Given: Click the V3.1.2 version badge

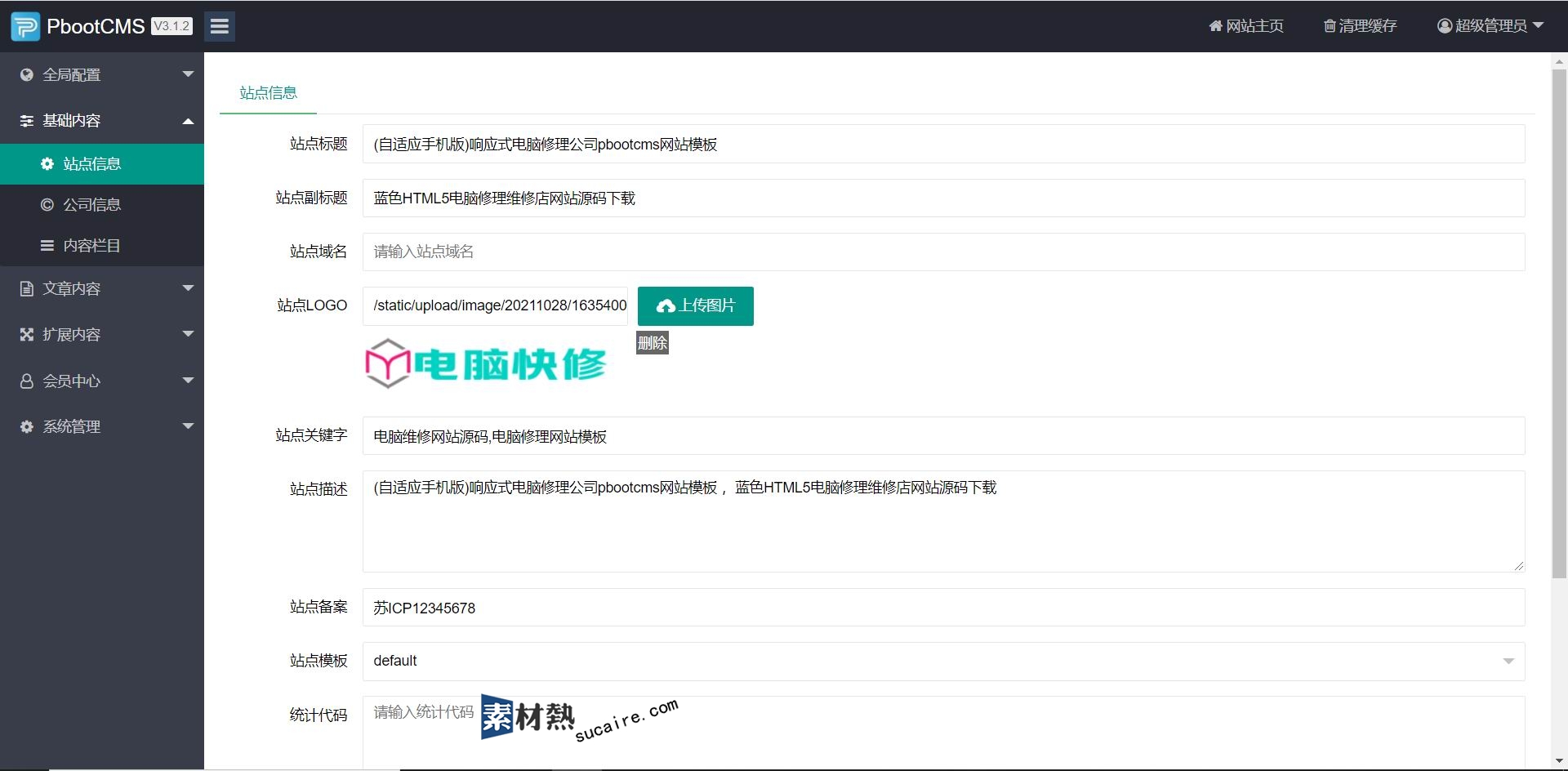Looking at the screenshot, I should (171, 26).
